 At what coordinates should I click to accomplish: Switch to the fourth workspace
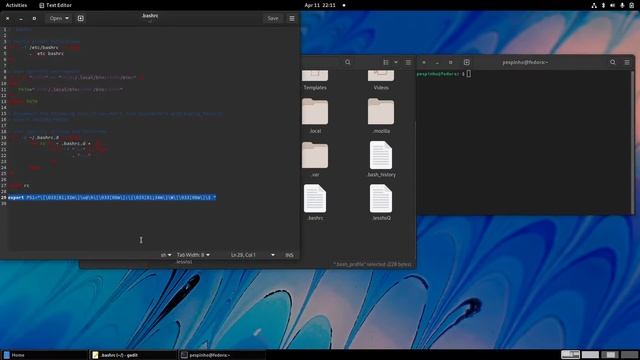[629, 355]
